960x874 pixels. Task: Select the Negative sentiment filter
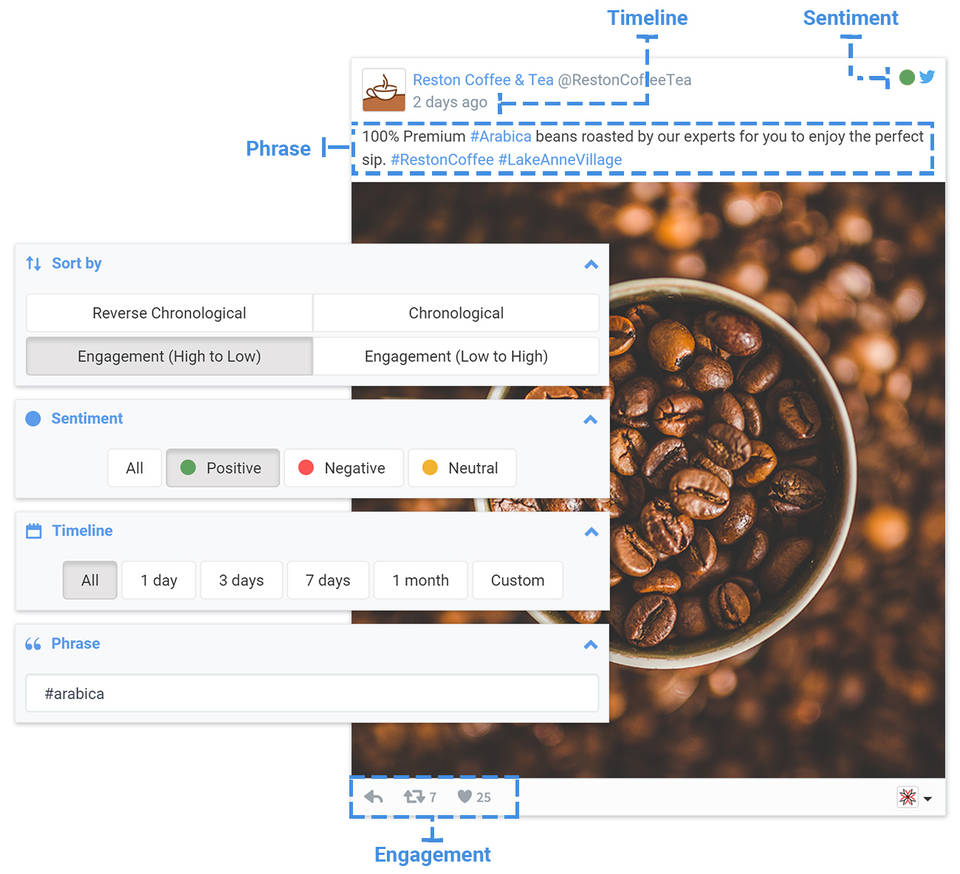click(x=343, y=468)
